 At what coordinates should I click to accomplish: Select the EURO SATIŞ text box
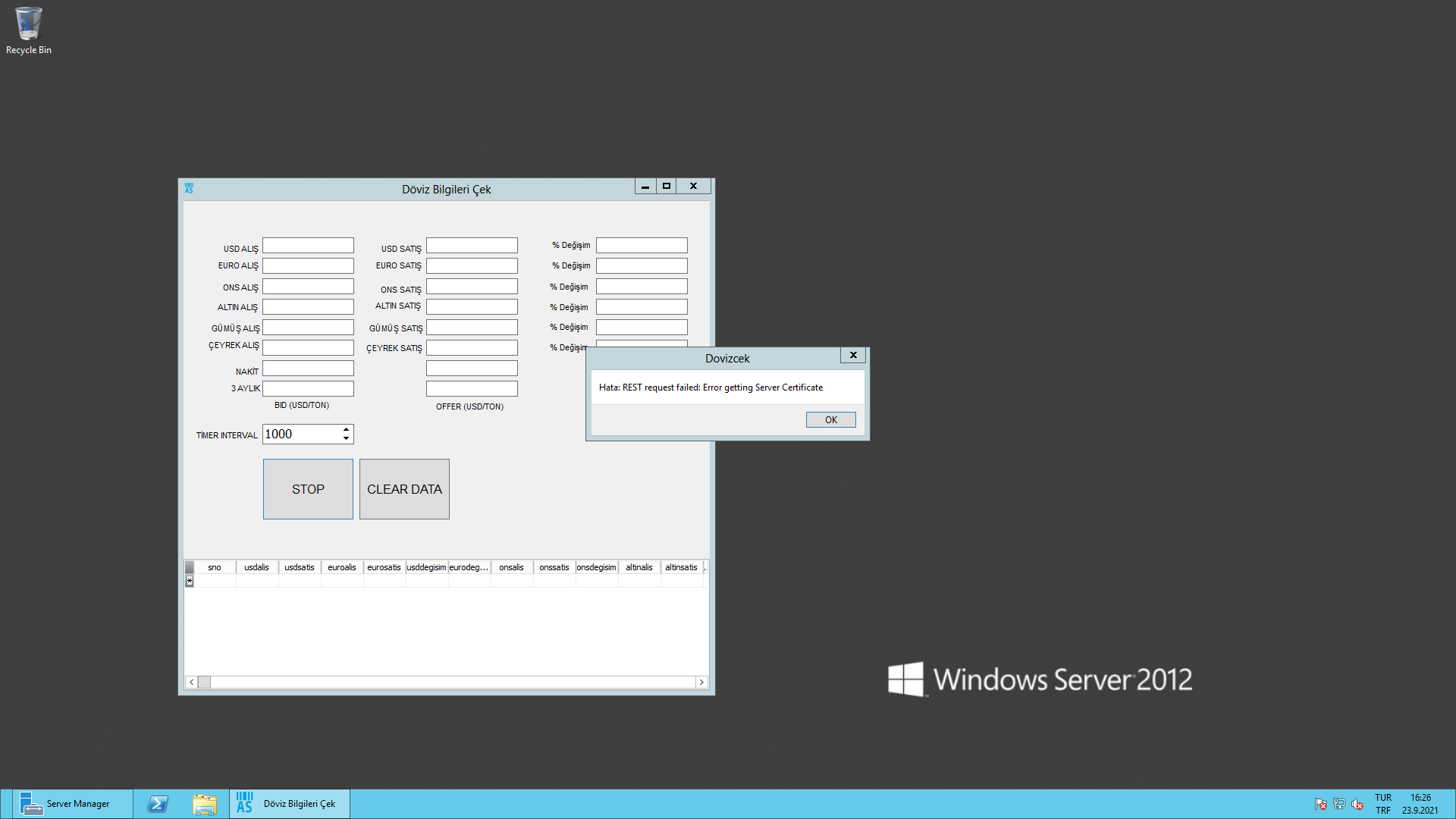click(x=472, y=266)
